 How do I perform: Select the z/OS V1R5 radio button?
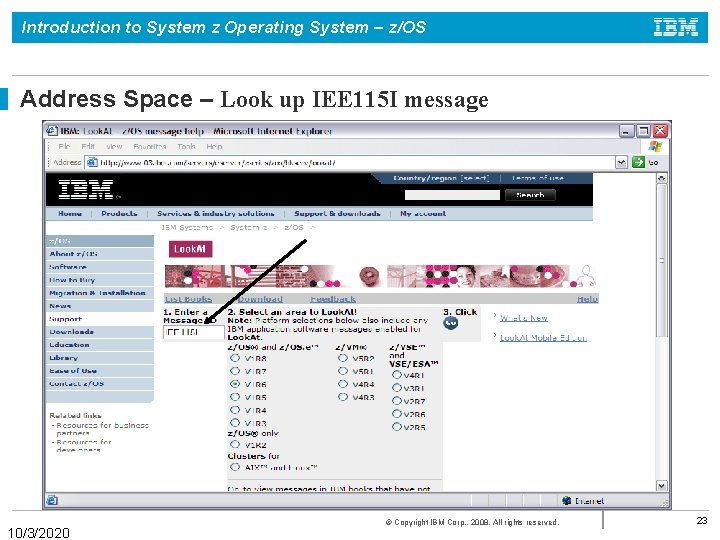point(235,396)
